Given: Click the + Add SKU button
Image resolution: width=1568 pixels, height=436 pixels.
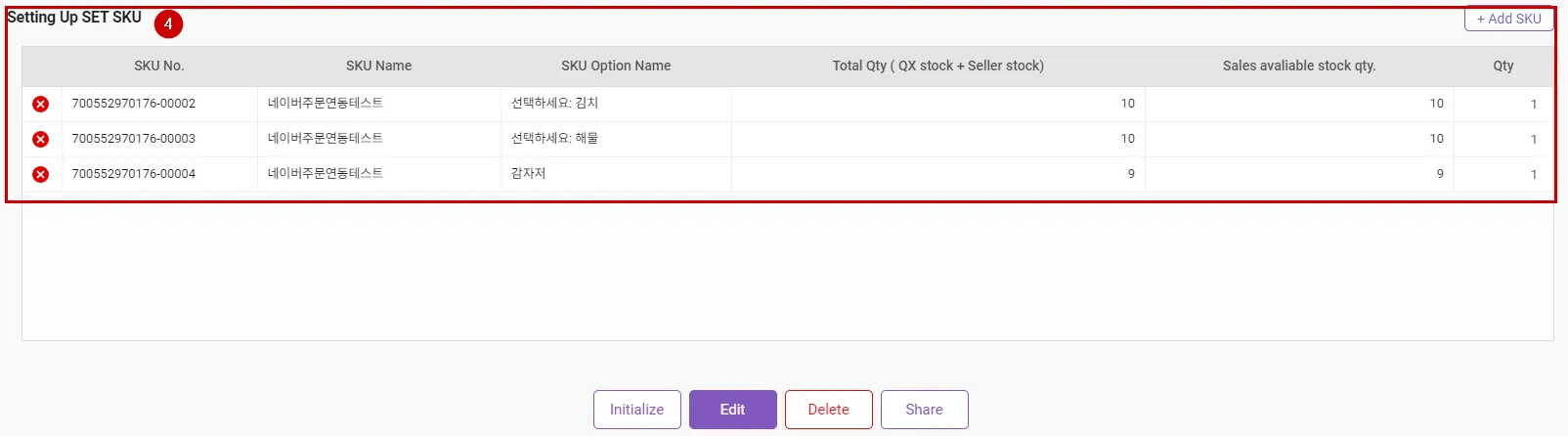Looking at the screenshot, I should [1508, 19].
